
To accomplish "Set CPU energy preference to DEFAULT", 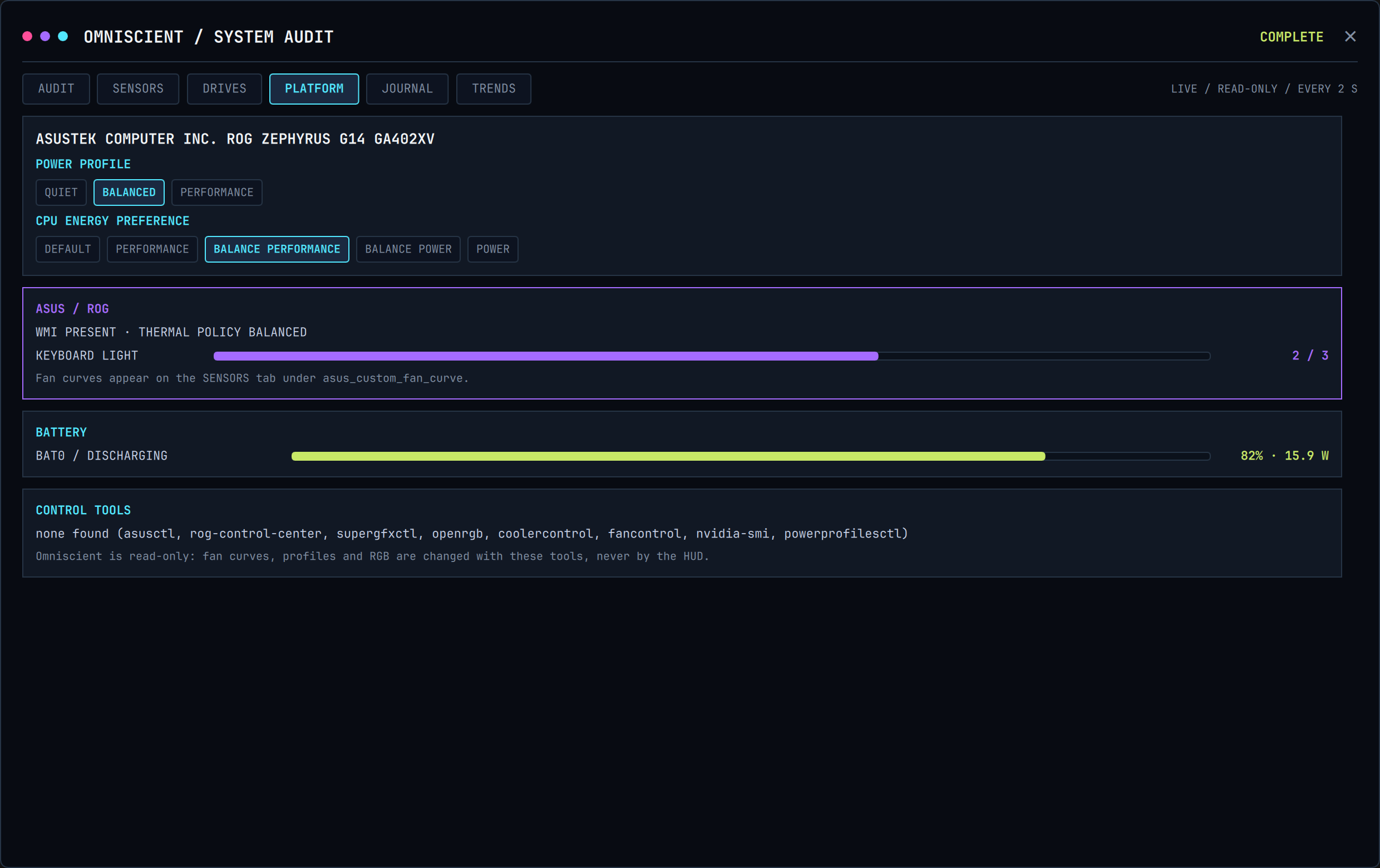I will coord(68,249).
